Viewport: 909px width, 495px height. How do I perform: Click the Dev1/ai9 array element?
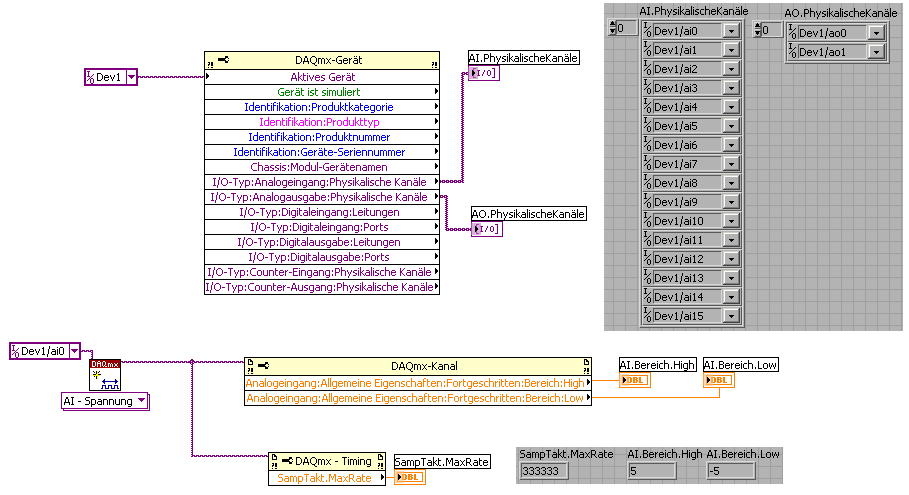click(691, 202)
